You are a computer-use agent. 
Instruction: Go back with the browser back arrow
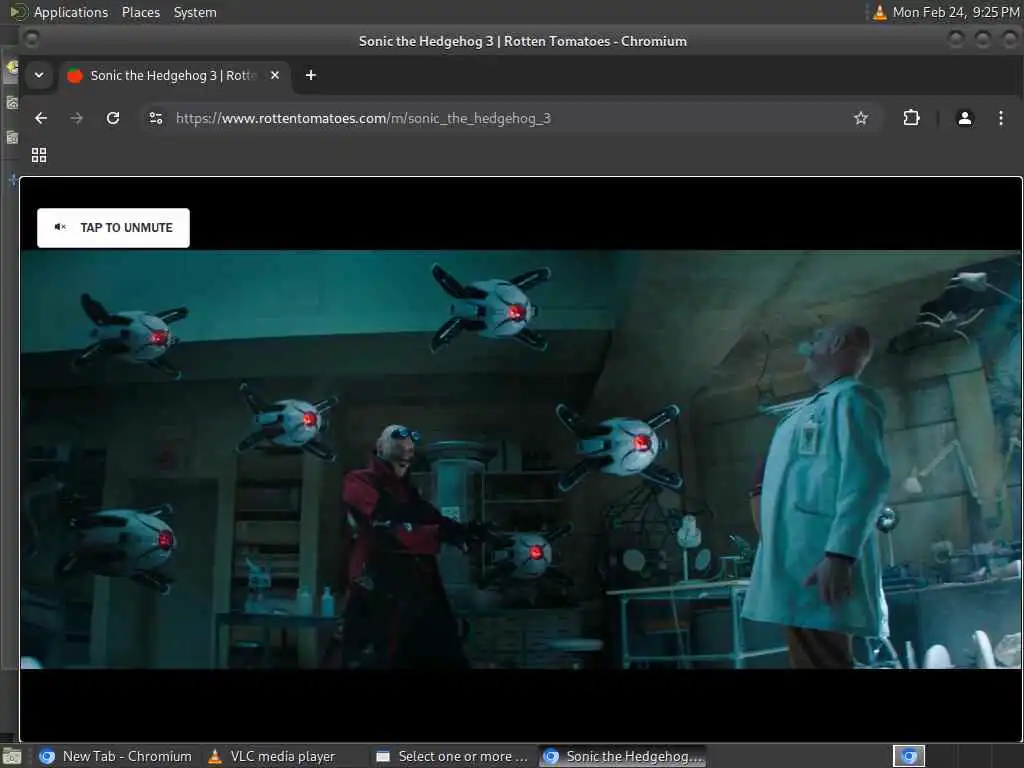coord(41,118)
